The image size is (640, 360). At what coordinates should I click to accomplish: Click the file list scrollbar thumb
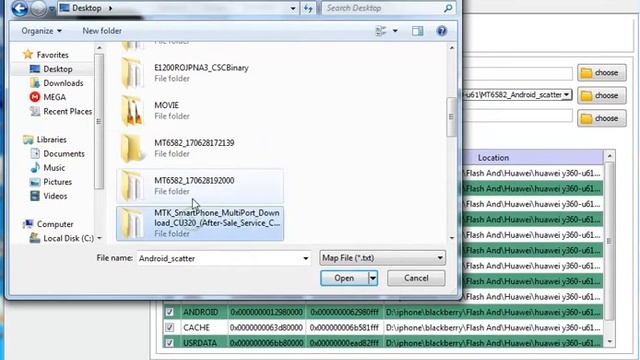pos(451,117)
